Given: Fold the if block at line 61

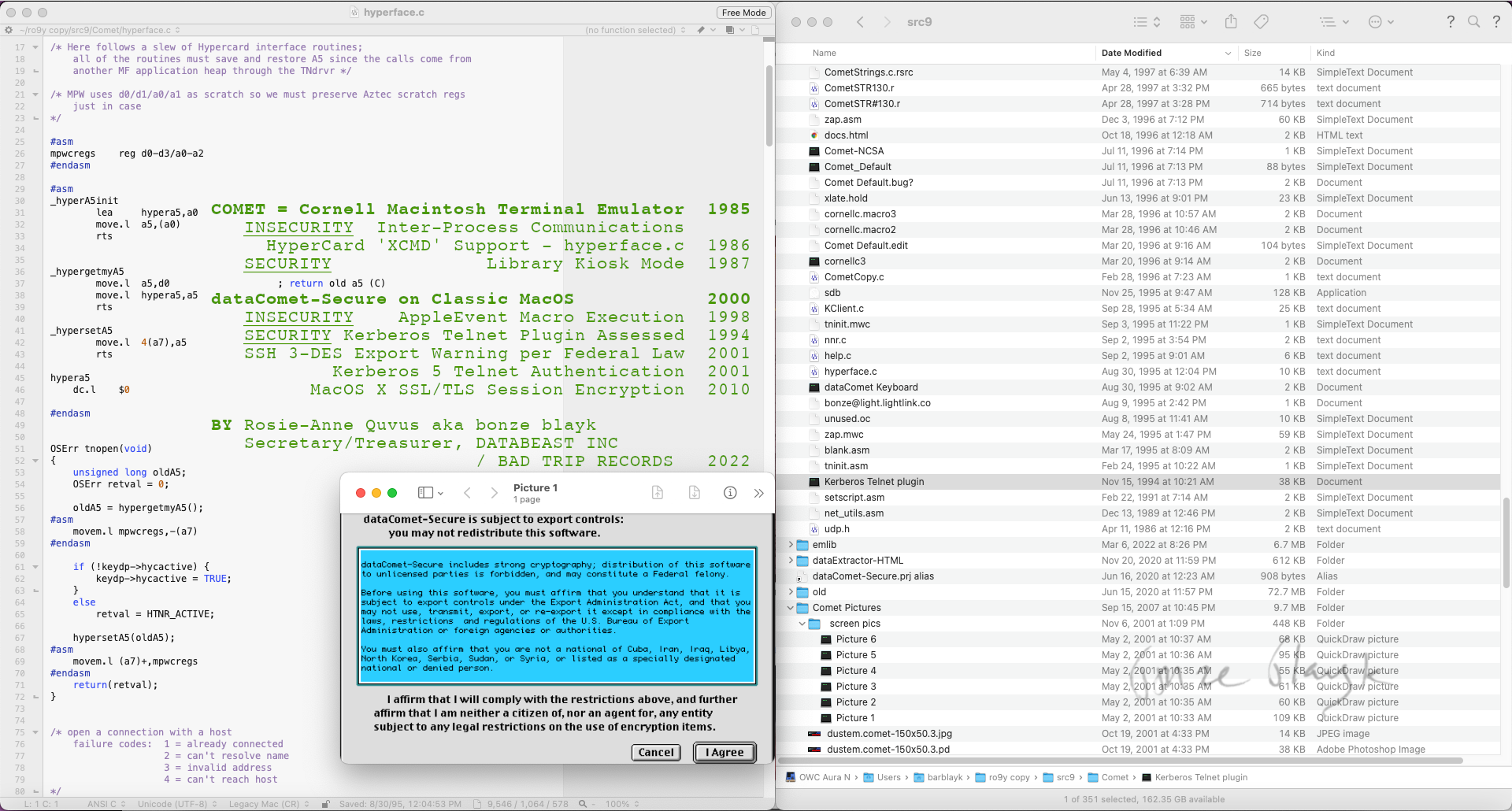Looking at the screenshot, I should (x=35, y=567).
